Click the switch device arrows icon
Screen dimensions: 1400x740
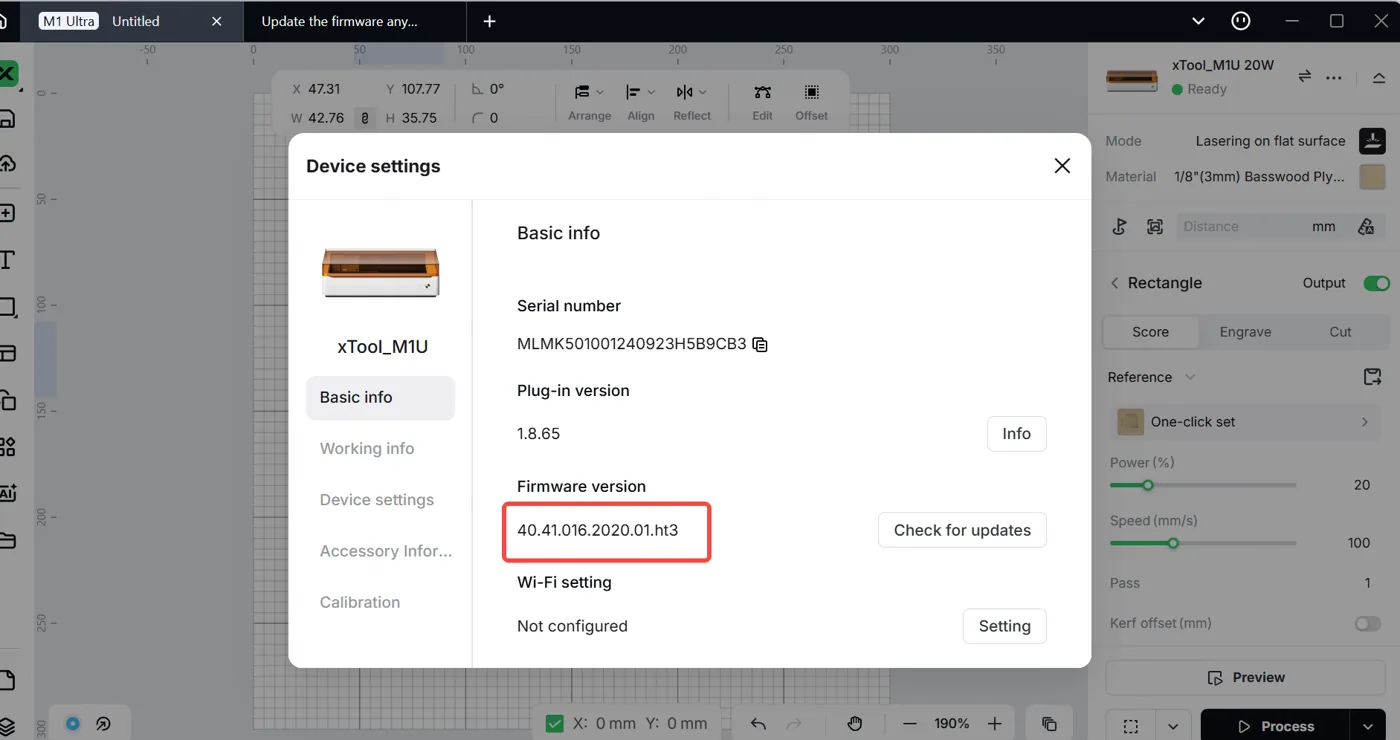point(1305,77)
